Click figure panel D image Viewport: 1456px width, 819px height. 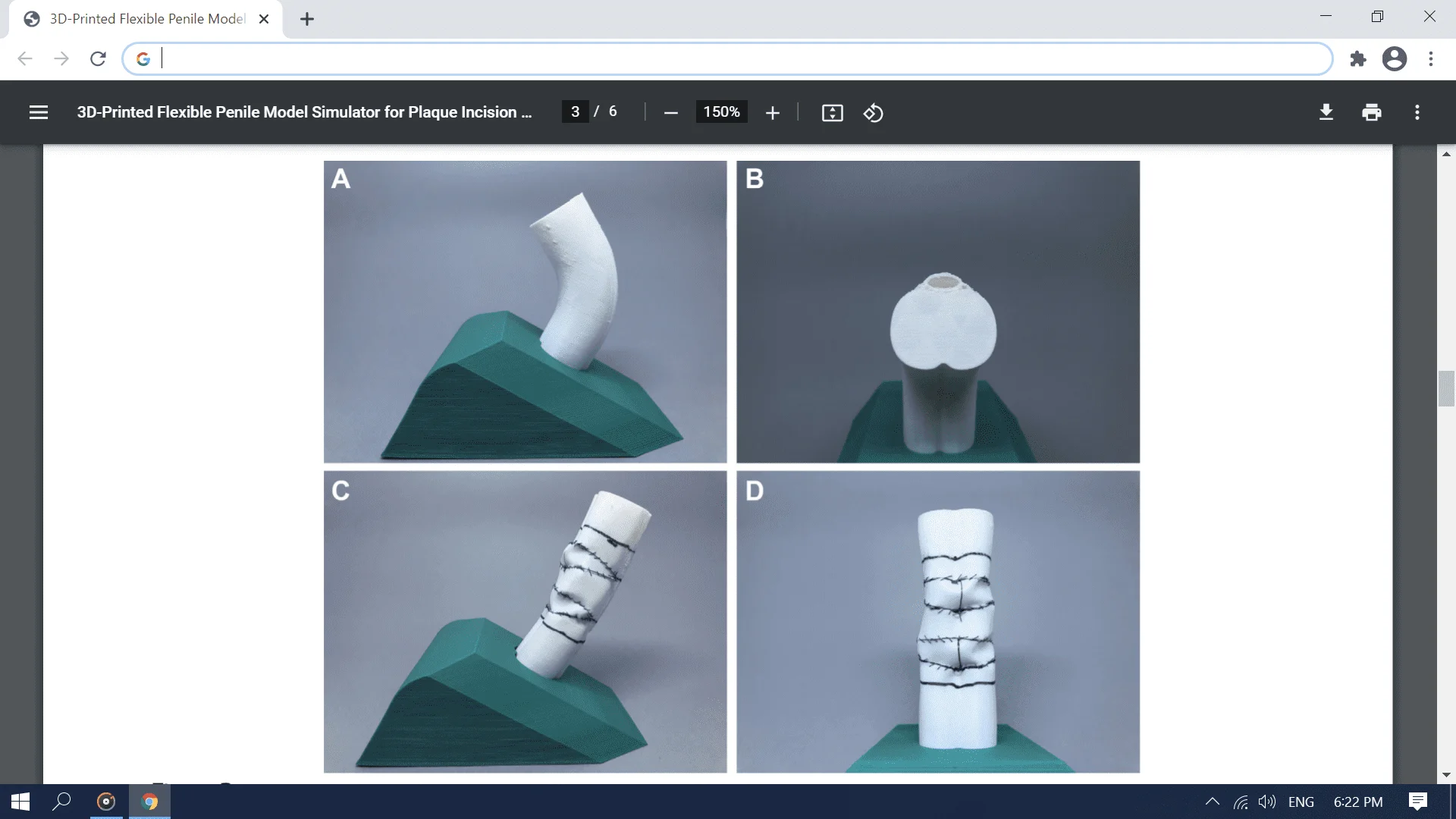937,622
